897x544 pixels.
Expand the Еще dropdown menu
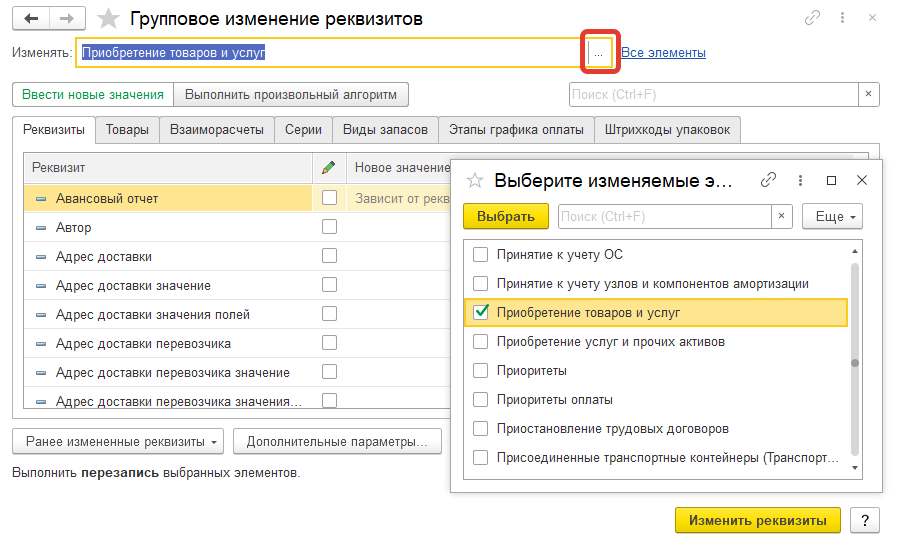pos(836,216)
